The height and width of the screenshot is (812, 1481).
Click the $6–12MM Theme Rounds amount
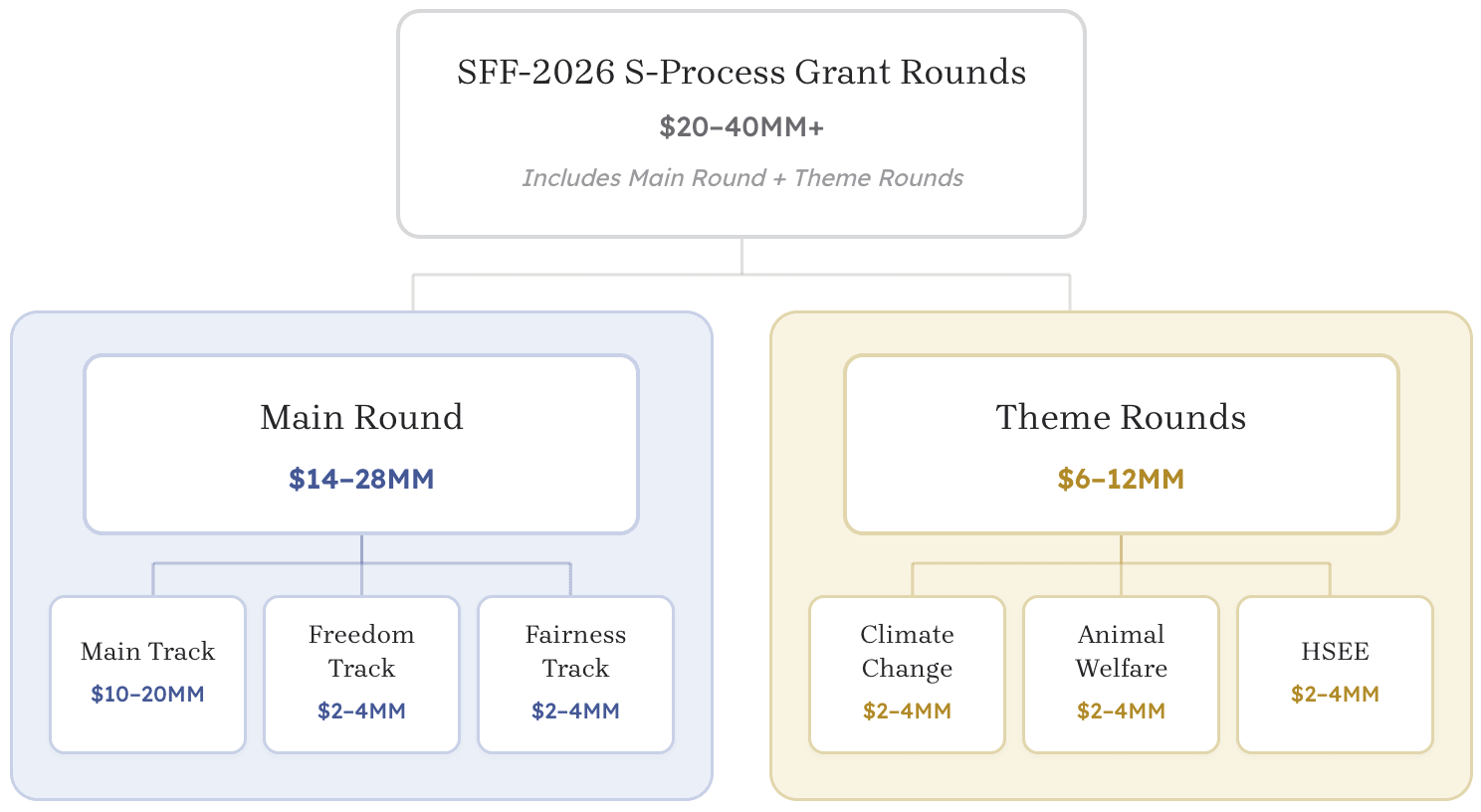click(1121, 480)
